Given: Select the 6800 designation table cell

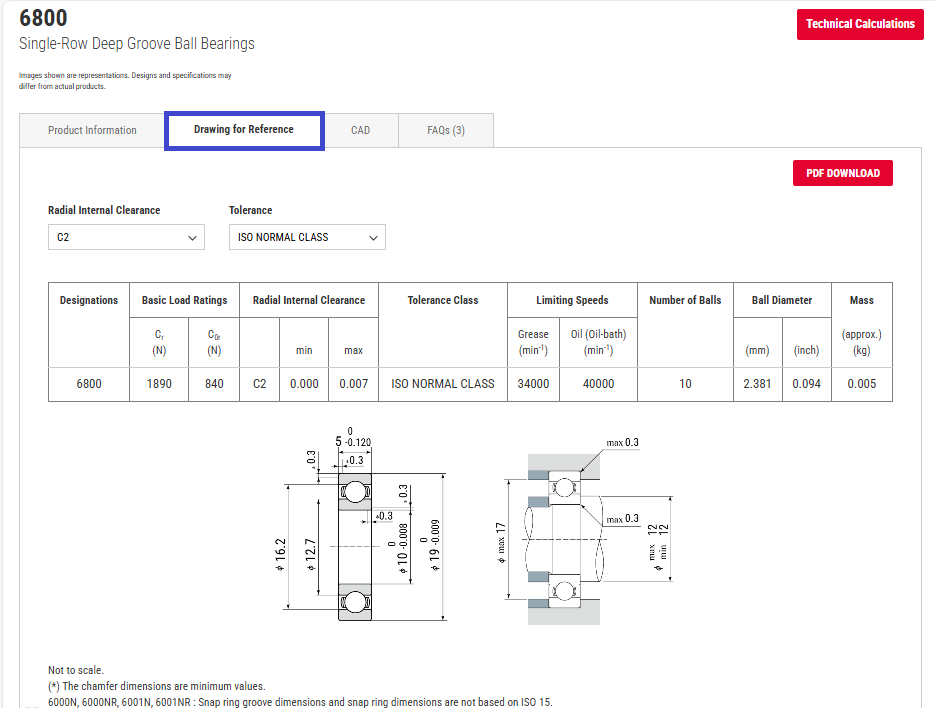Looking at the screenshot, I should pos(89,384).
